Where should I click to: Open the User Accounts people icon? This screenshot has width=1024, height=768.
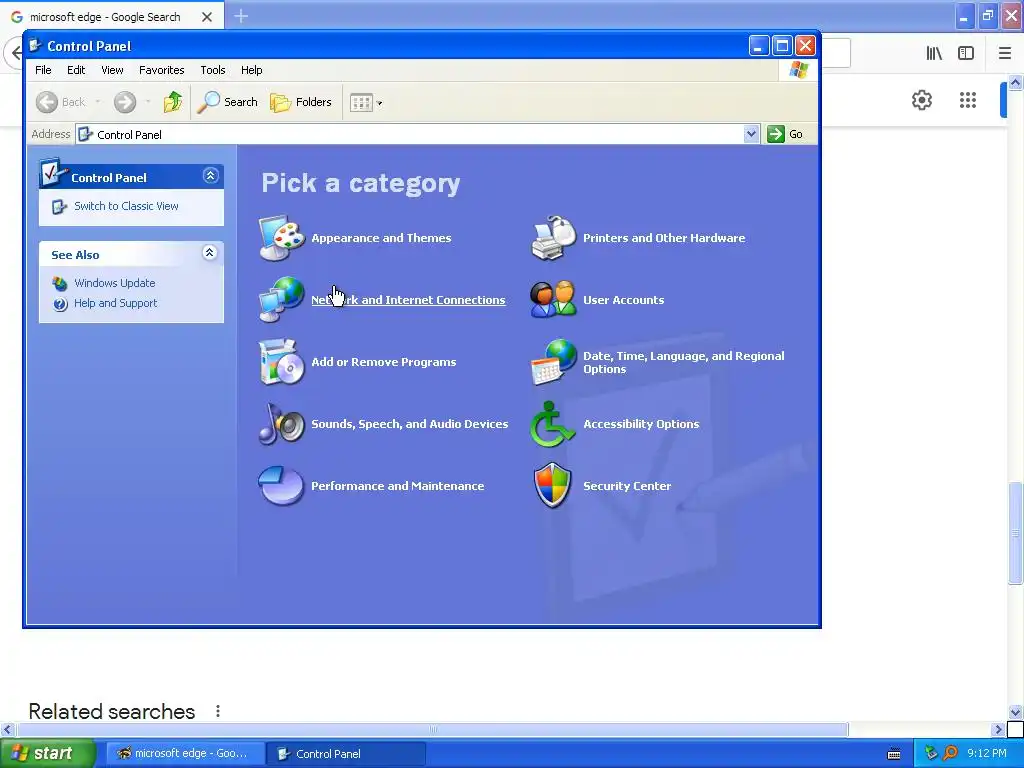click(554, 300)
